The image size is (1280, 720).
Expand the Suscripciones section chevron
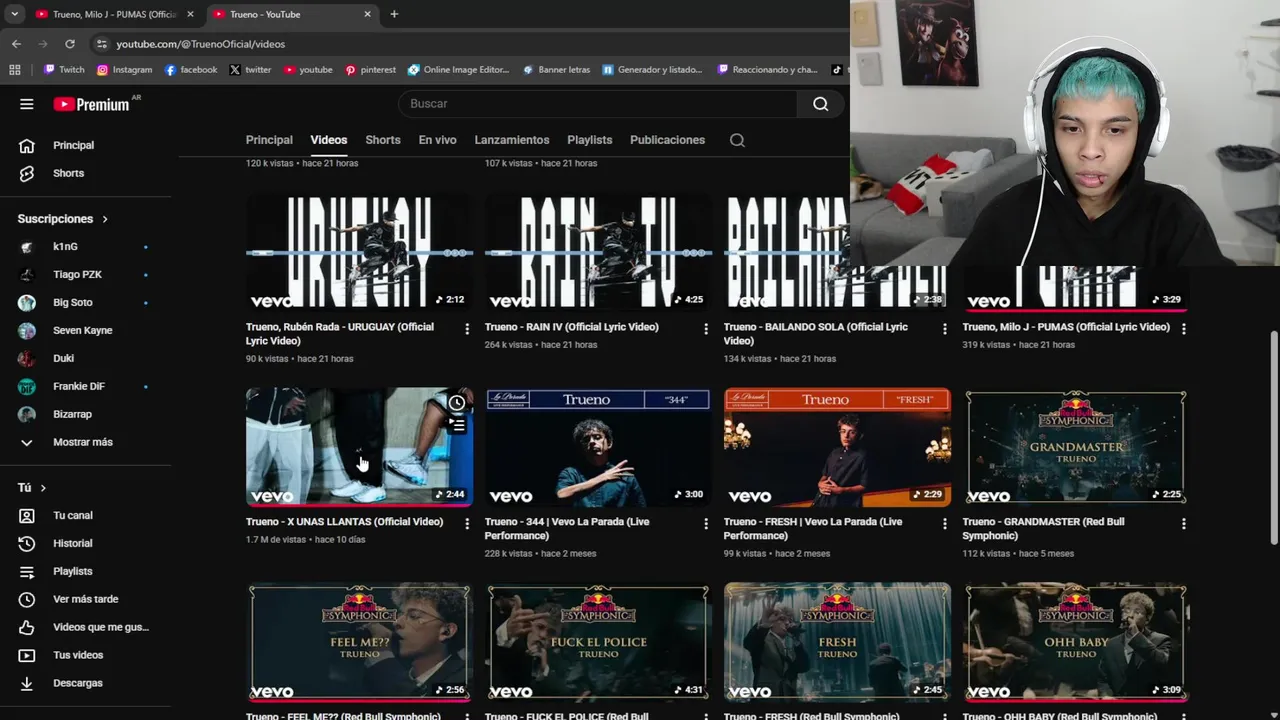(x=104, y=219)
